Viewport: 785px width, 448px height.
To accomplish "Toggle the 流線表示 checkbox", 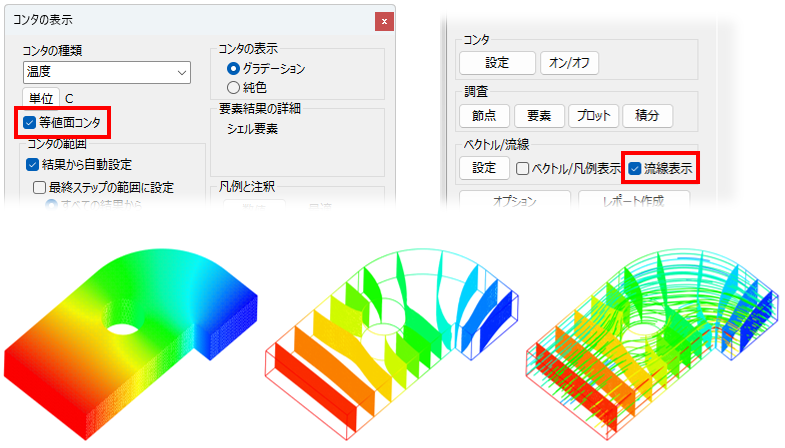I will click(635, 168).
